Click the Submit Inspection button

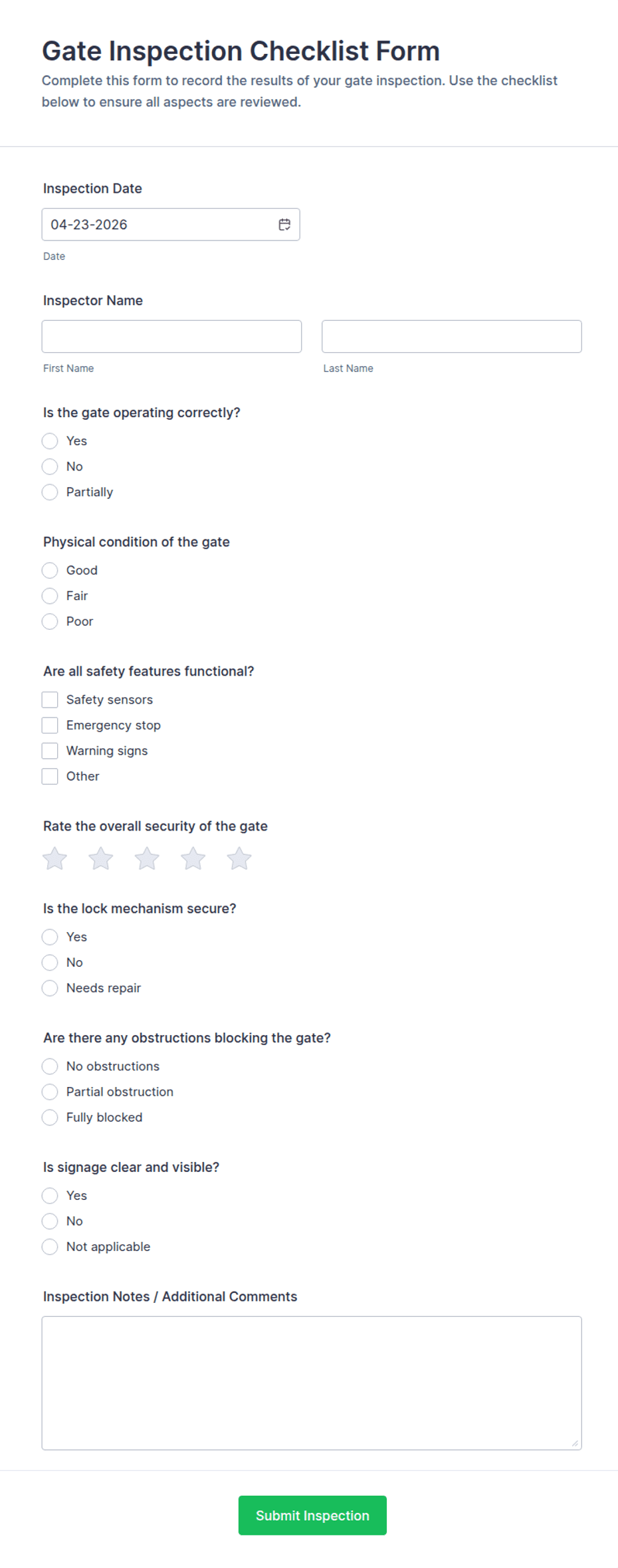[312, 1516]
